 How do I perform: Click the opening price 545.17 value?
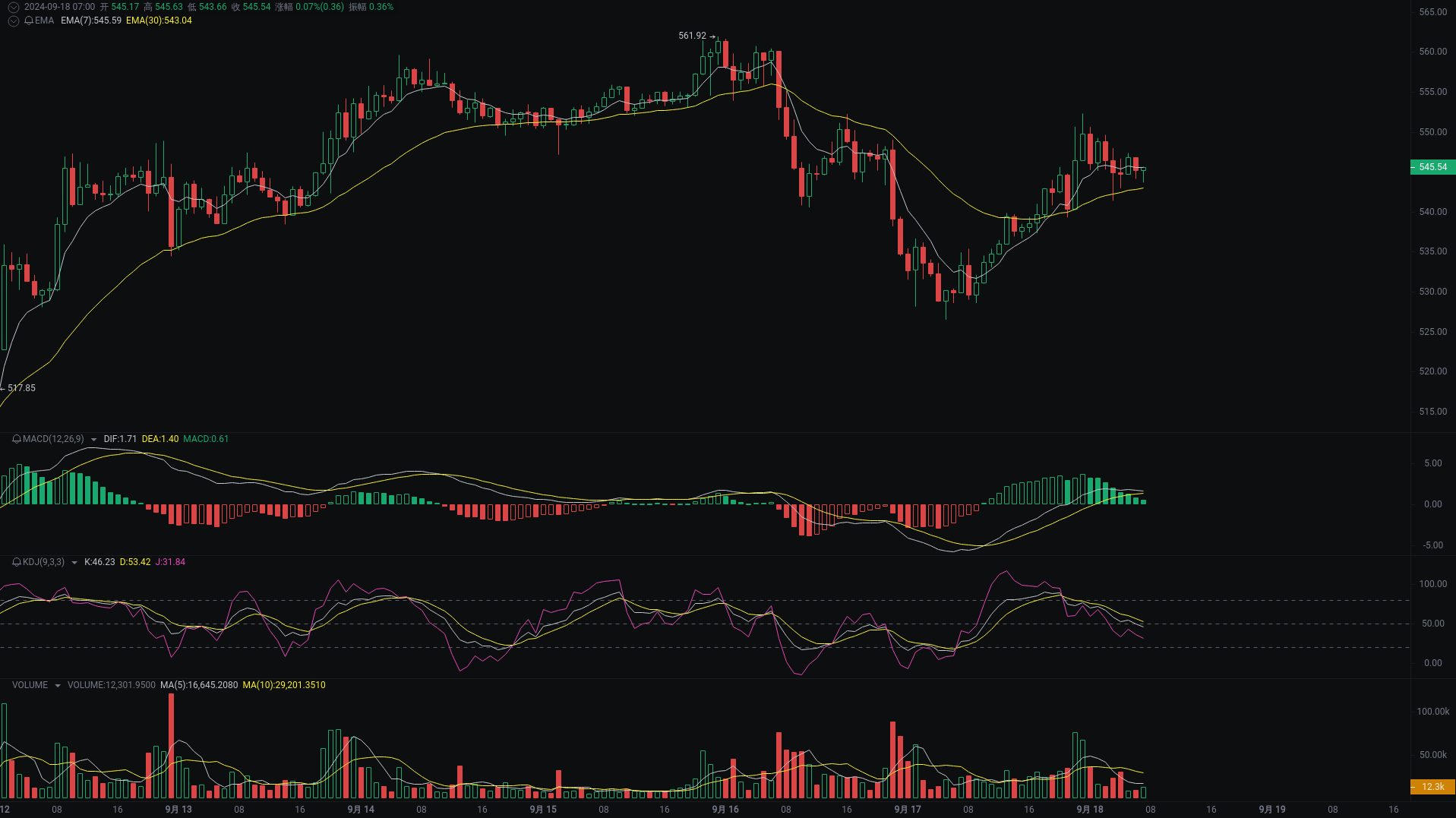125,7
